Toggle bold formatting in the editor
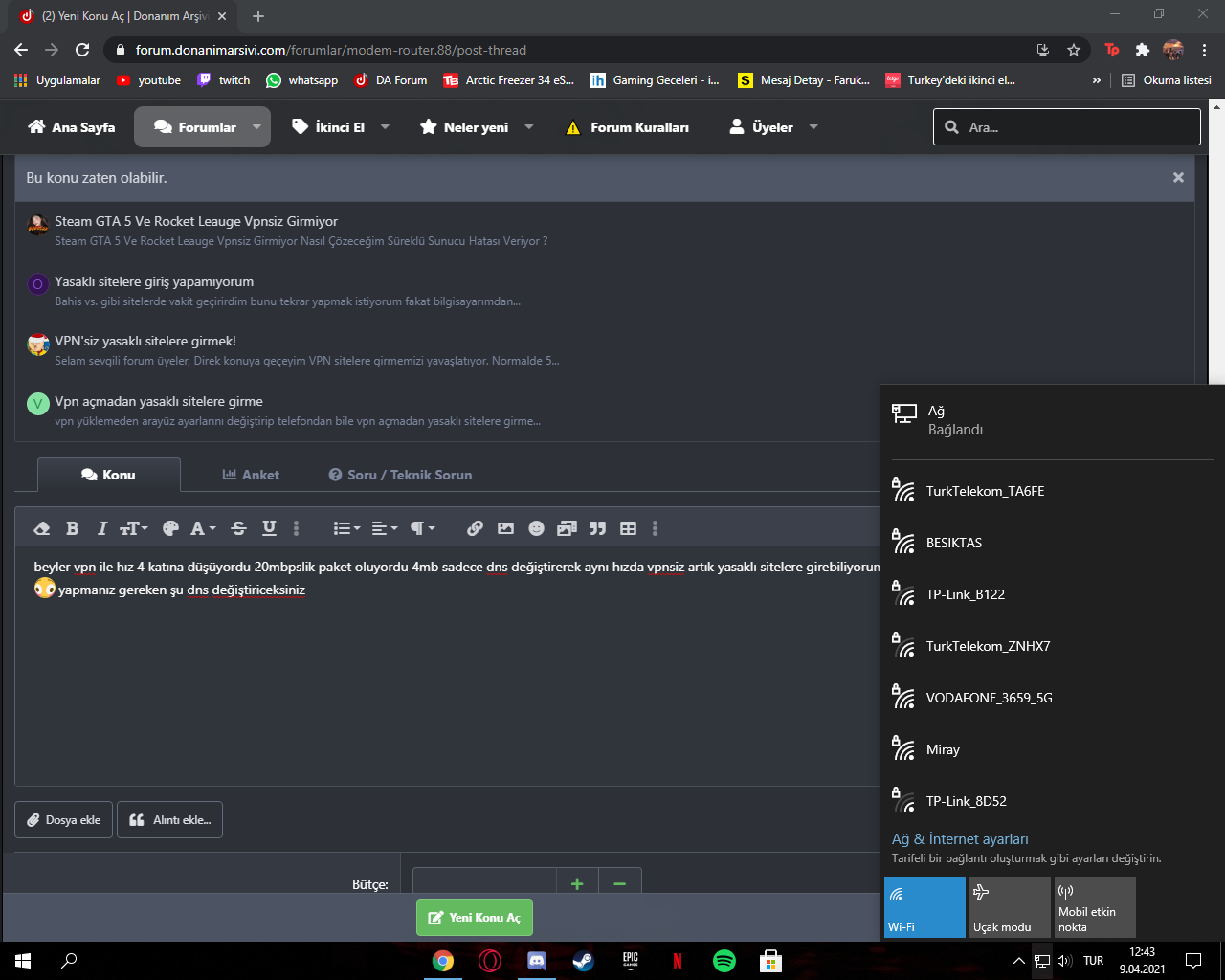The image size is (1225, 980). [72, 528]
